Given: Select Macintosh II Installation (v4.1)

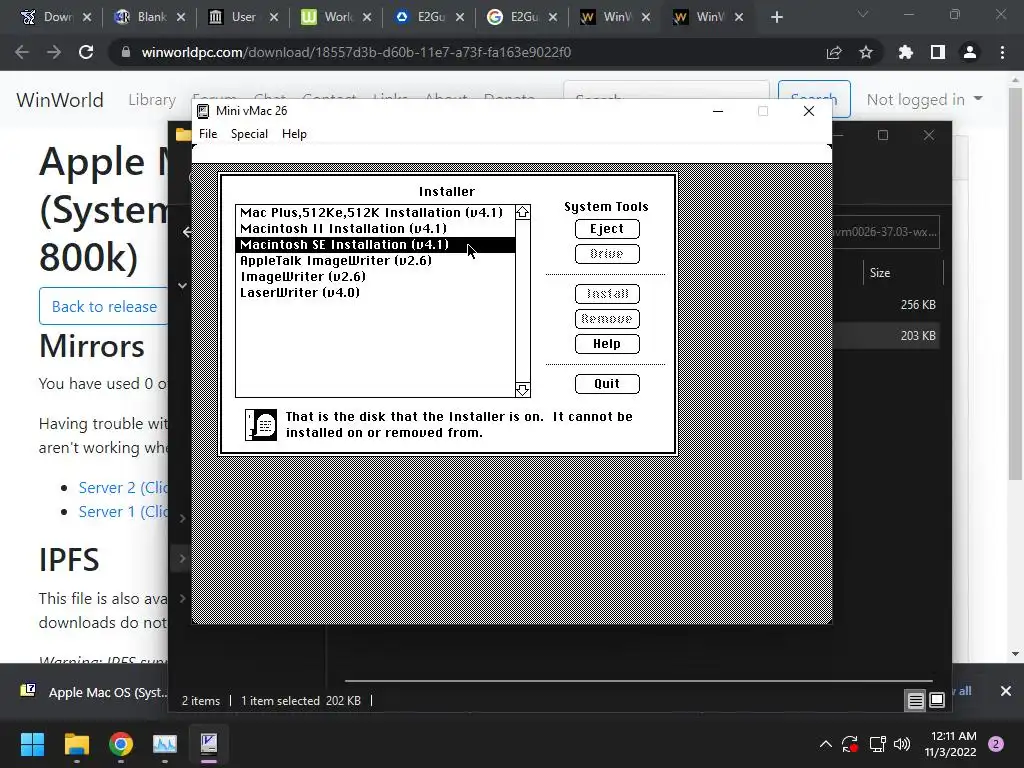Looking at the screenshot, I should pos(375,229).
